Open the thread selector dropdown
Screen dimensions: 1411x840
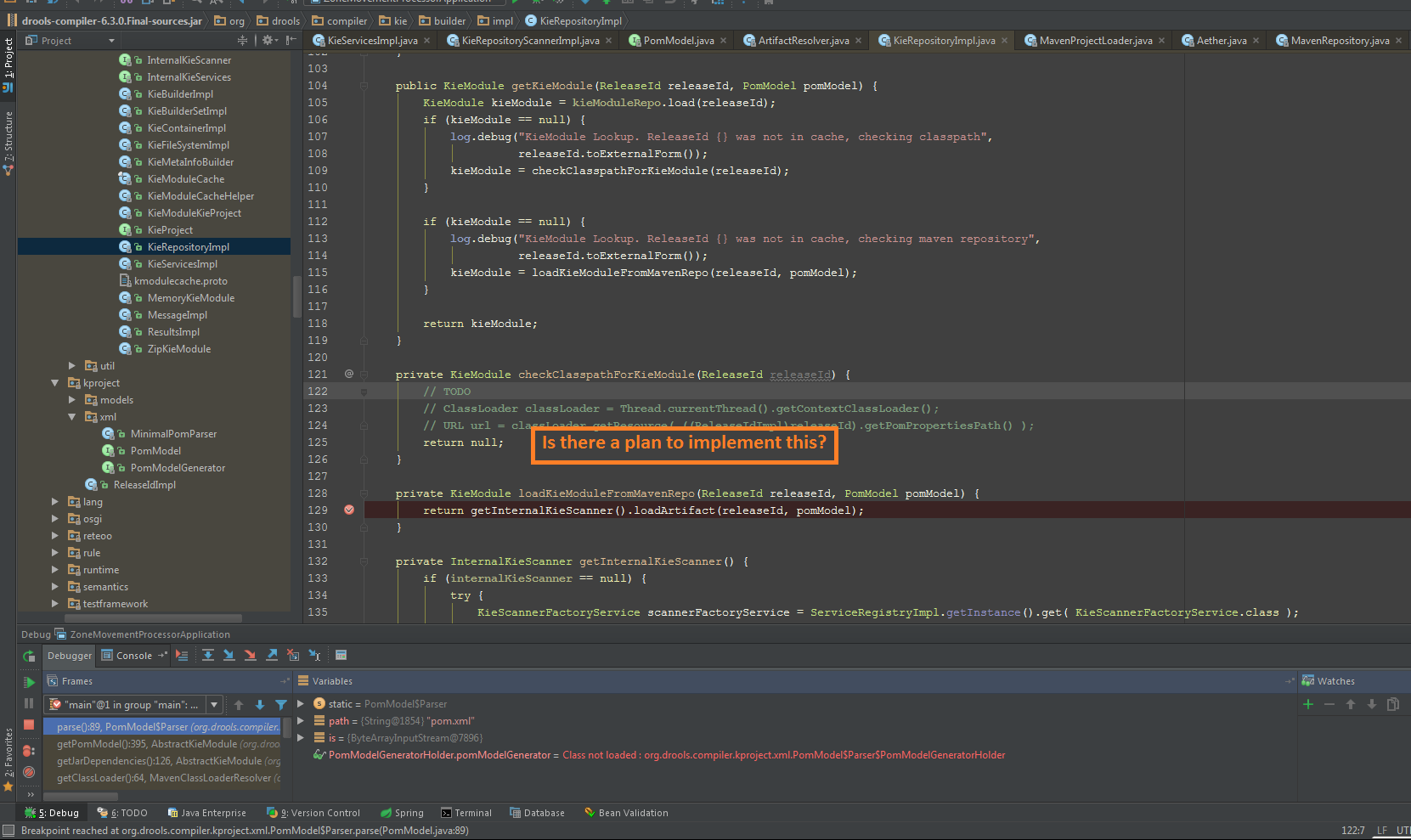click(x=215, y=705)
